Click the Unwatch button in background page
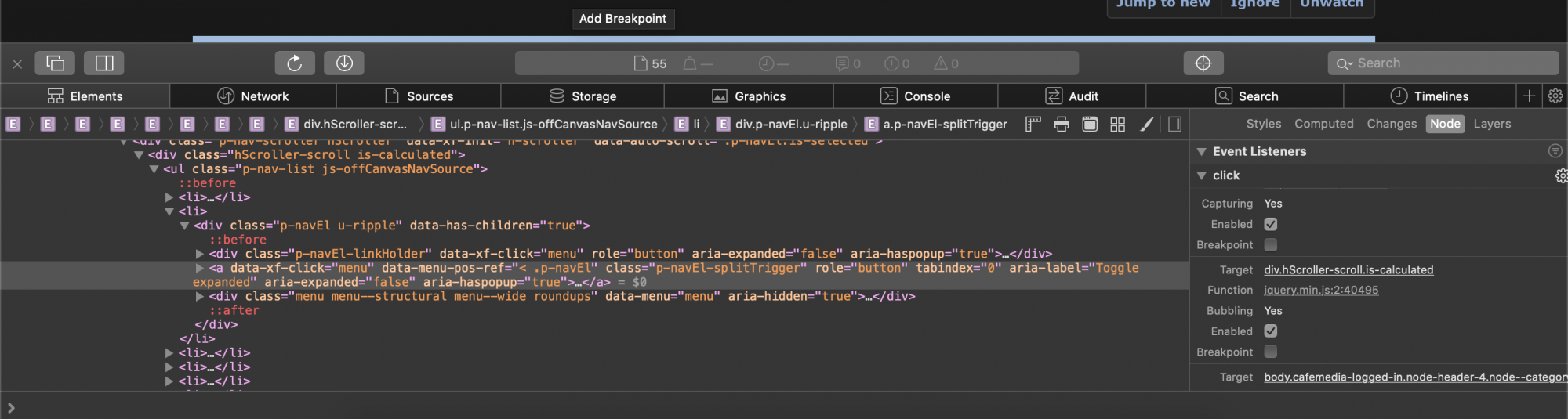1568x419 pixels. (x=1332, y=5)
